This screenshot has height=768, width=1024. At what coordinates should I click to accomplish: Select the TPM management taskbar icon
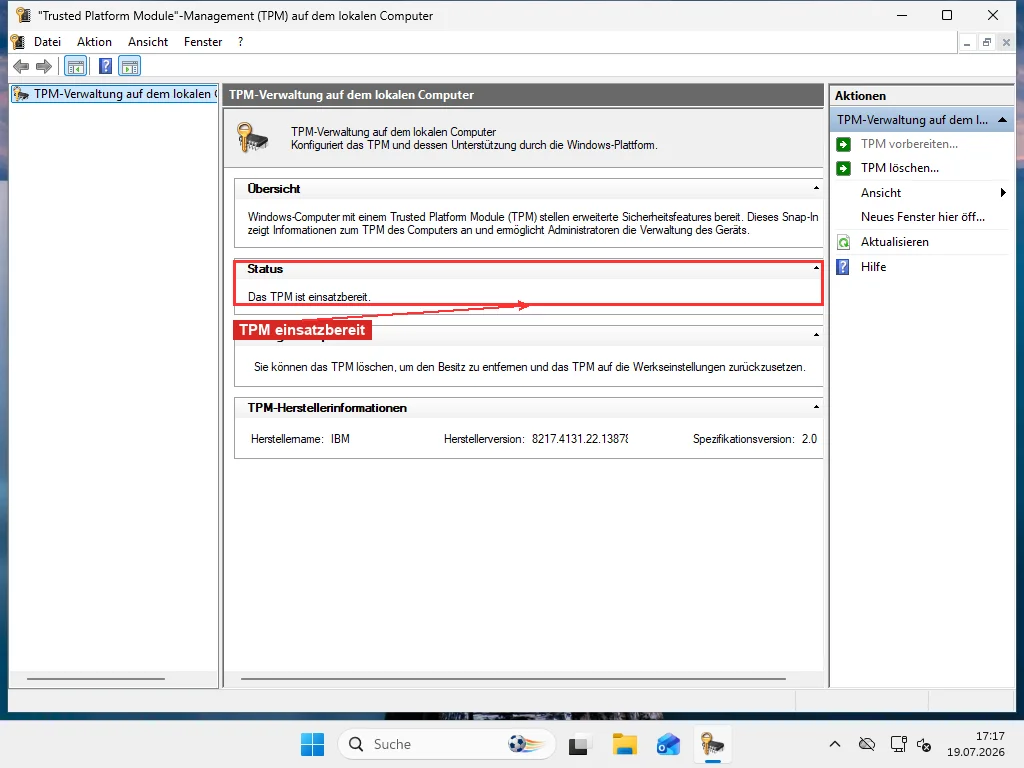tap(712, 744)
